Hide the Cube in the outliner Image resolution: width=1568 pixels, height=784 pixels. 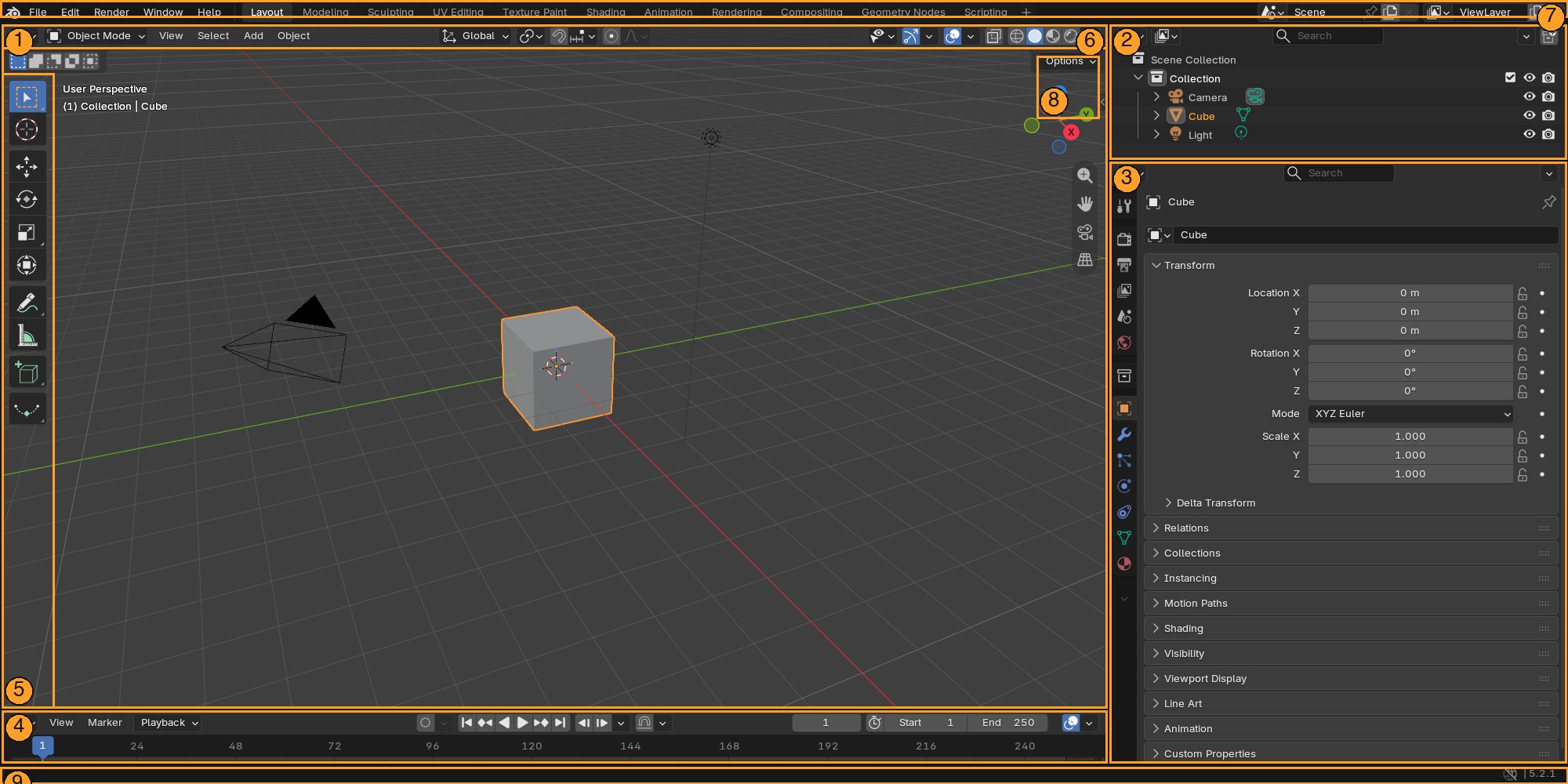click(x=1529, y=115)
